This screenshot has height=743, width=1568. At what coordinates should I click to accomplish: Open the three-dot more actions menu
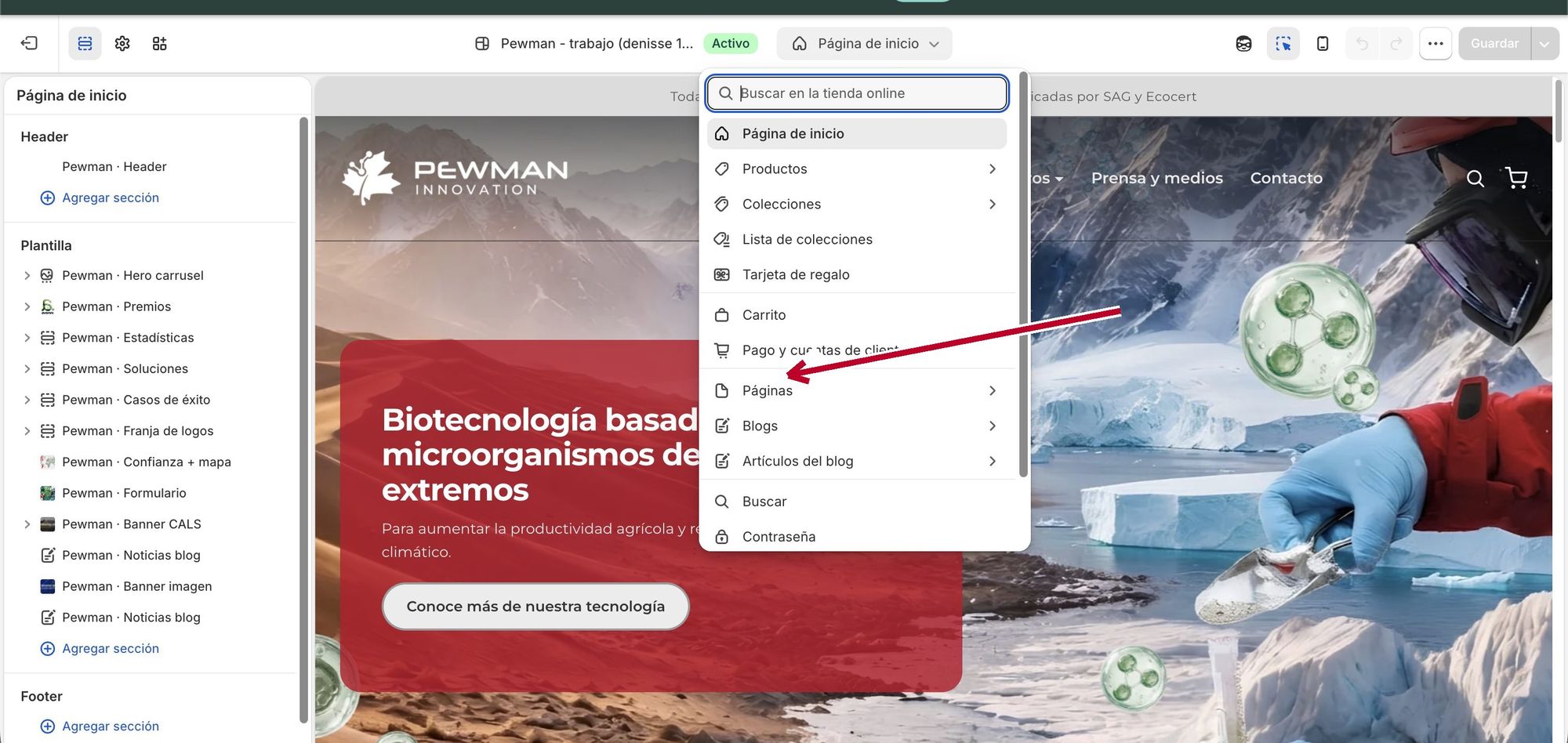click(x=1436, y=43)
